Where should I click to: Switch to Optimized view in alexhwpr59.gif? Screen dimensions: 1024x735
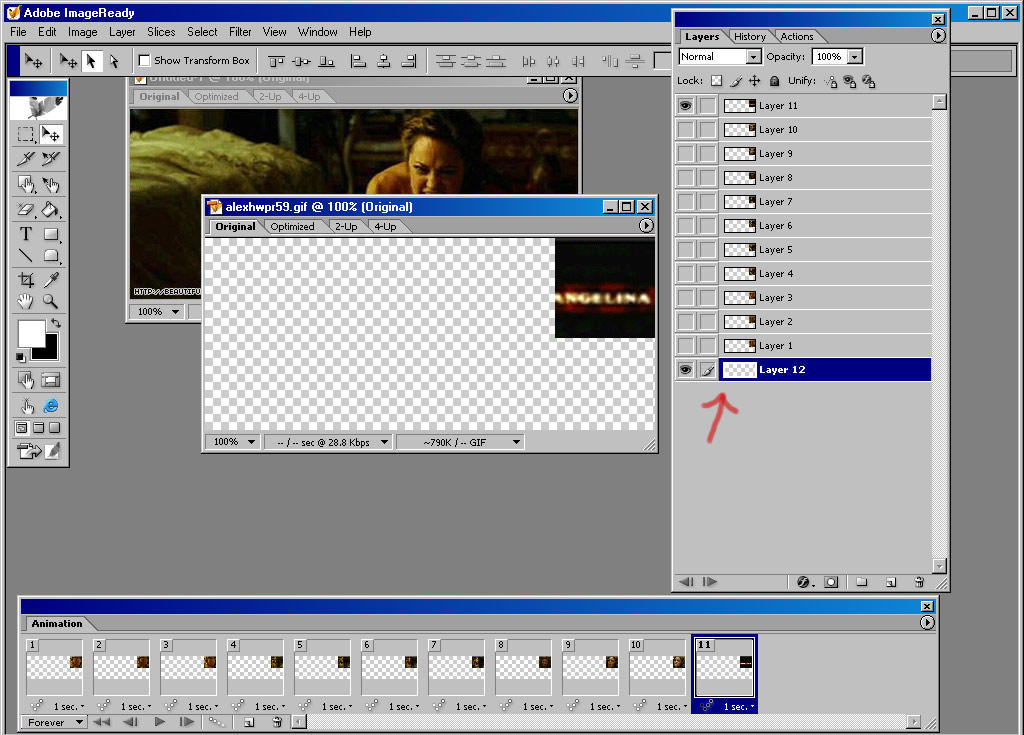292,227
